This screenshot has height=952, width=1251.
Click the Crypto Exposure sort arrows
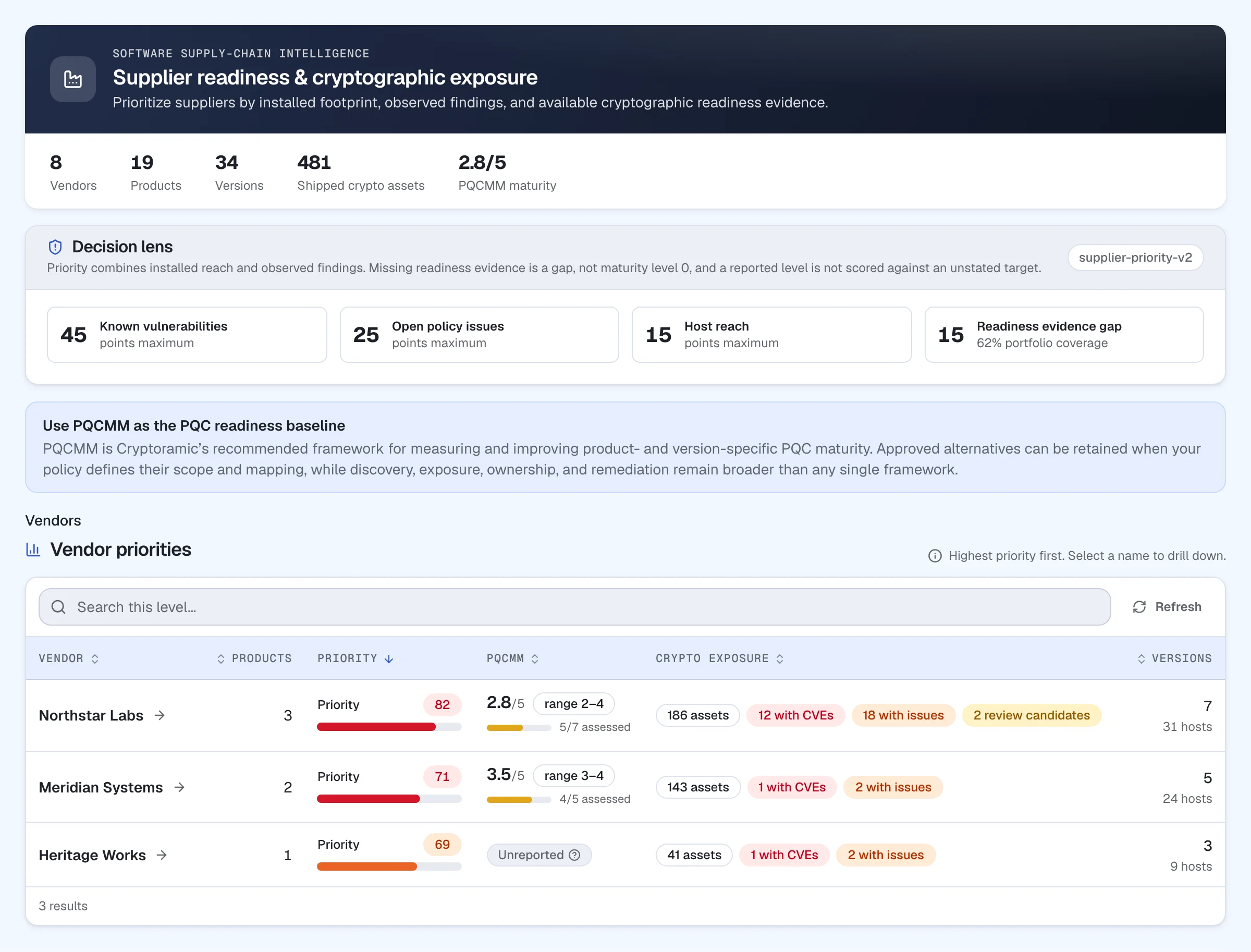pos(780,658)
